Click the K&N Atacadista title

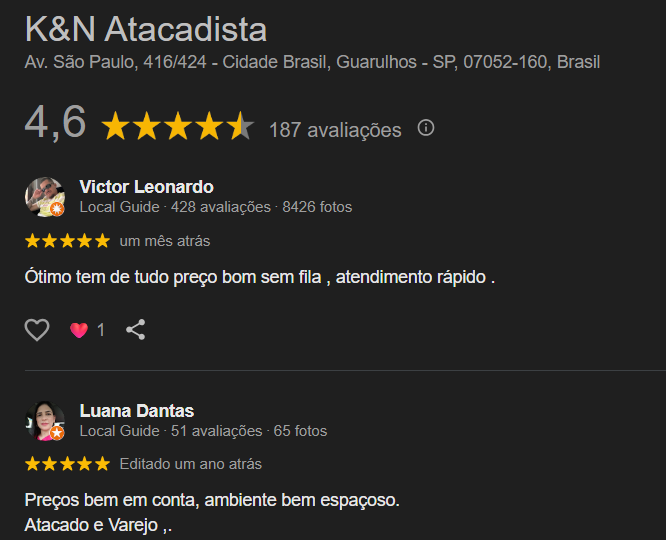pos(146,29)
